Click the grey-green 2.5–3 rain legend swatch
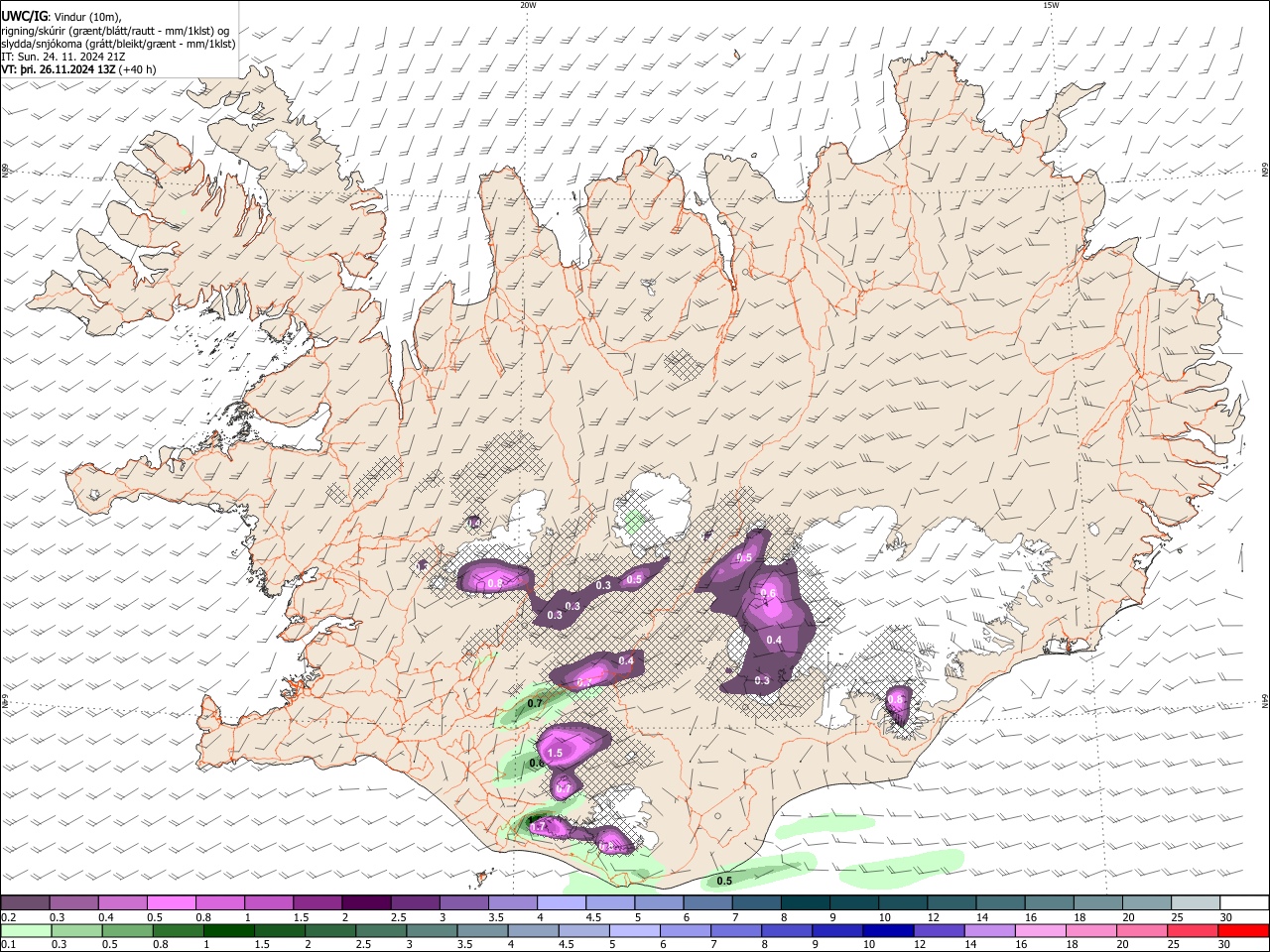Viewport: 1270px width, 952px height. 380,930
